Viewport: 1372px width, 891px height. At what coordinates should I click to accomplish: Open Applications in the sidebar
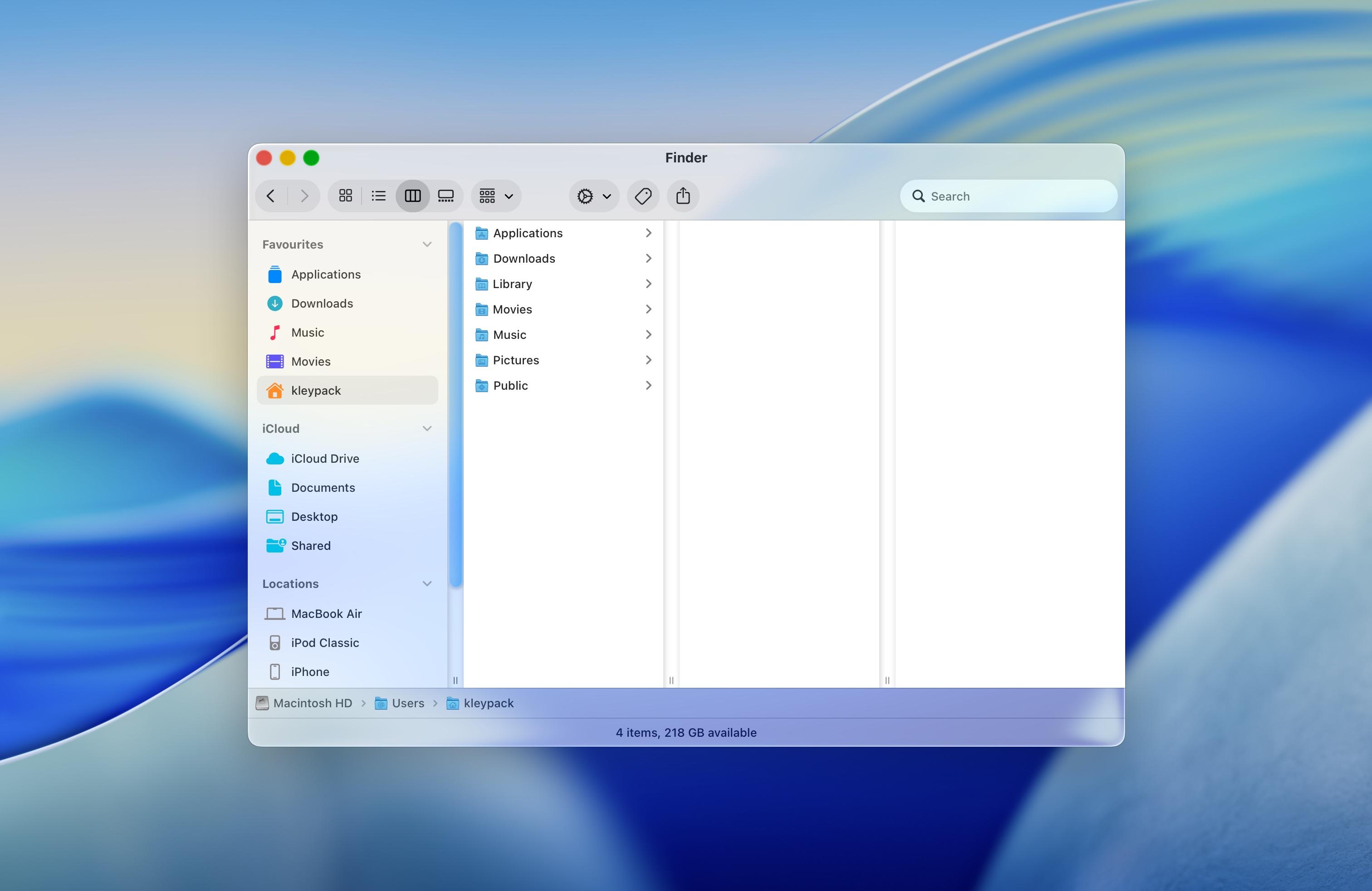pyautogui.click(x=348, y=274)
